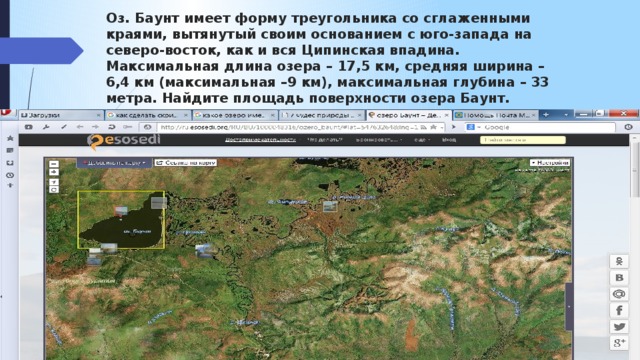Share via Odnoklassniki icon
This screenshot has height=360, width=640.
pyautogui.click(x=619, y=261)
